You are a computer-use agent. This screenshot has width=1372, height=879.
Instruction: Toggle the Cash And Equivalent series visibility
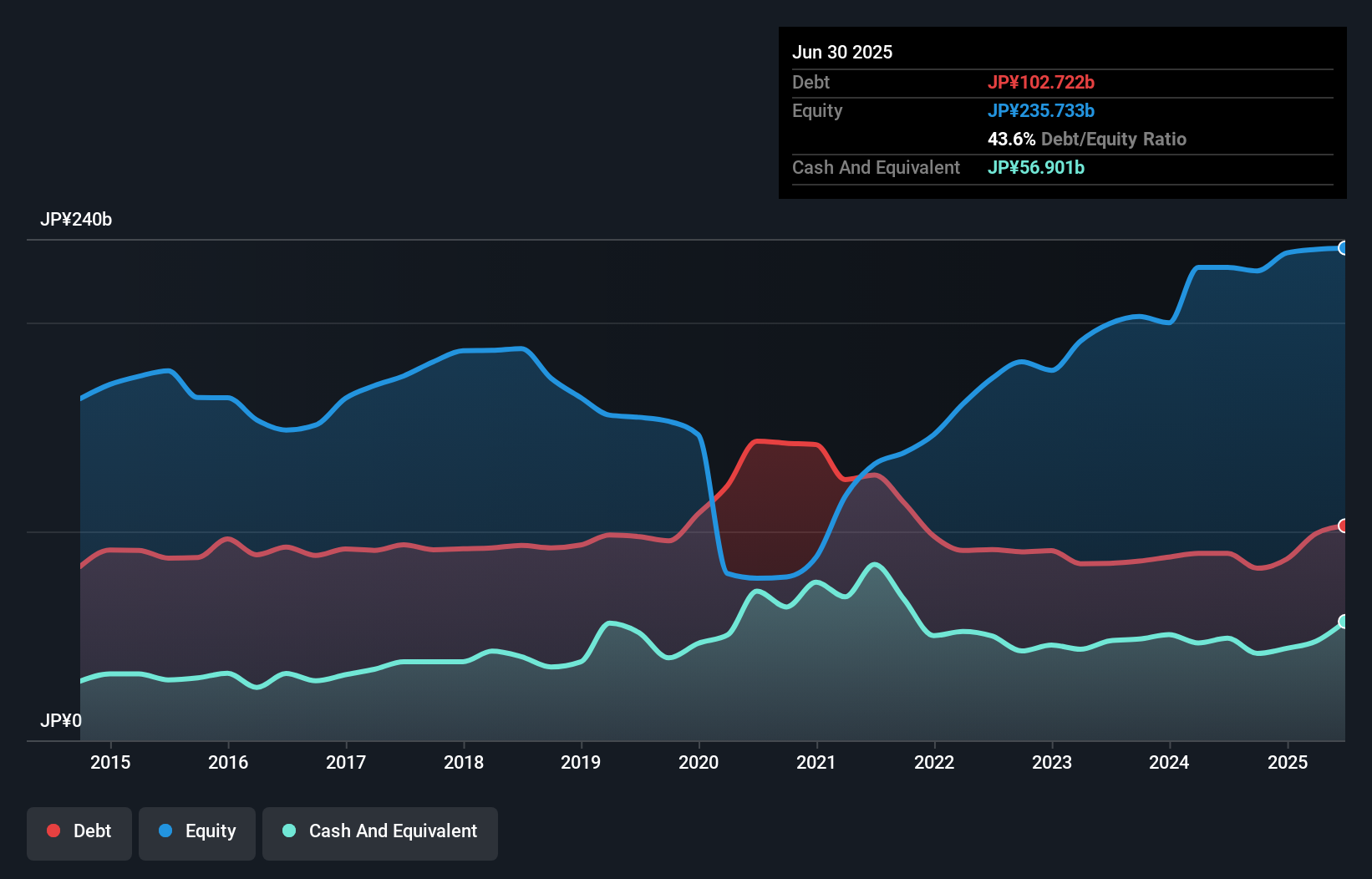pyautogui.click(x=380, y=832)
